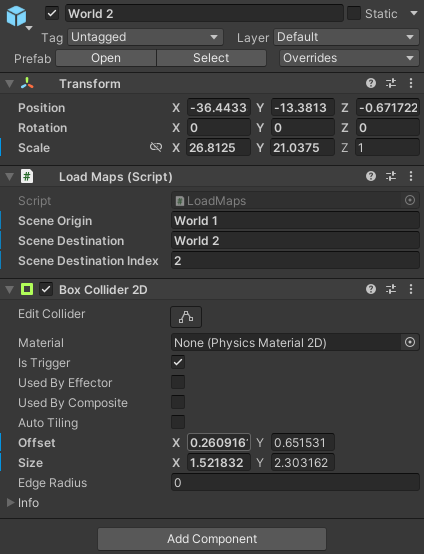
Task: Enable the Static checkbox
Action: point(354,13)
